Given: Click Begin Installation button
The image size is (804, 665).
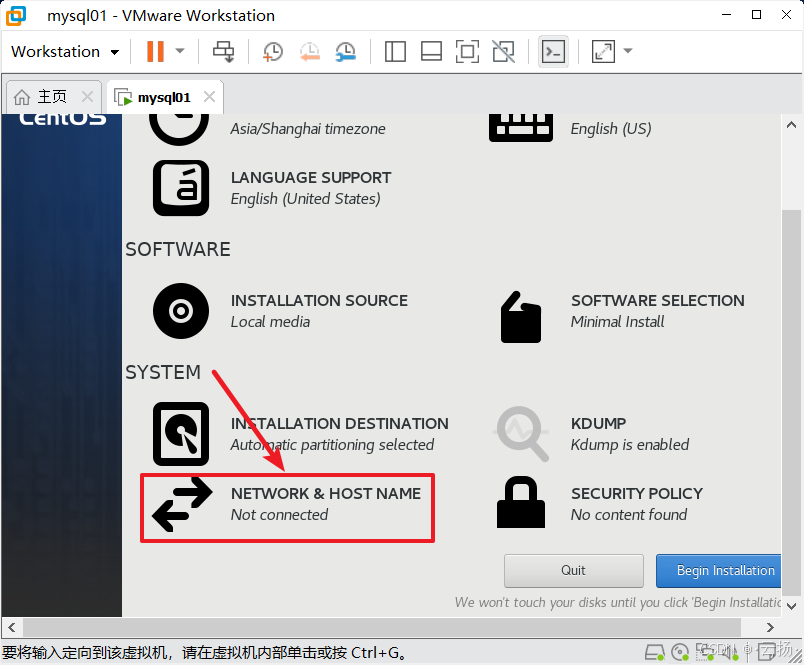Looking at the screenshot, I should (719, 571).
